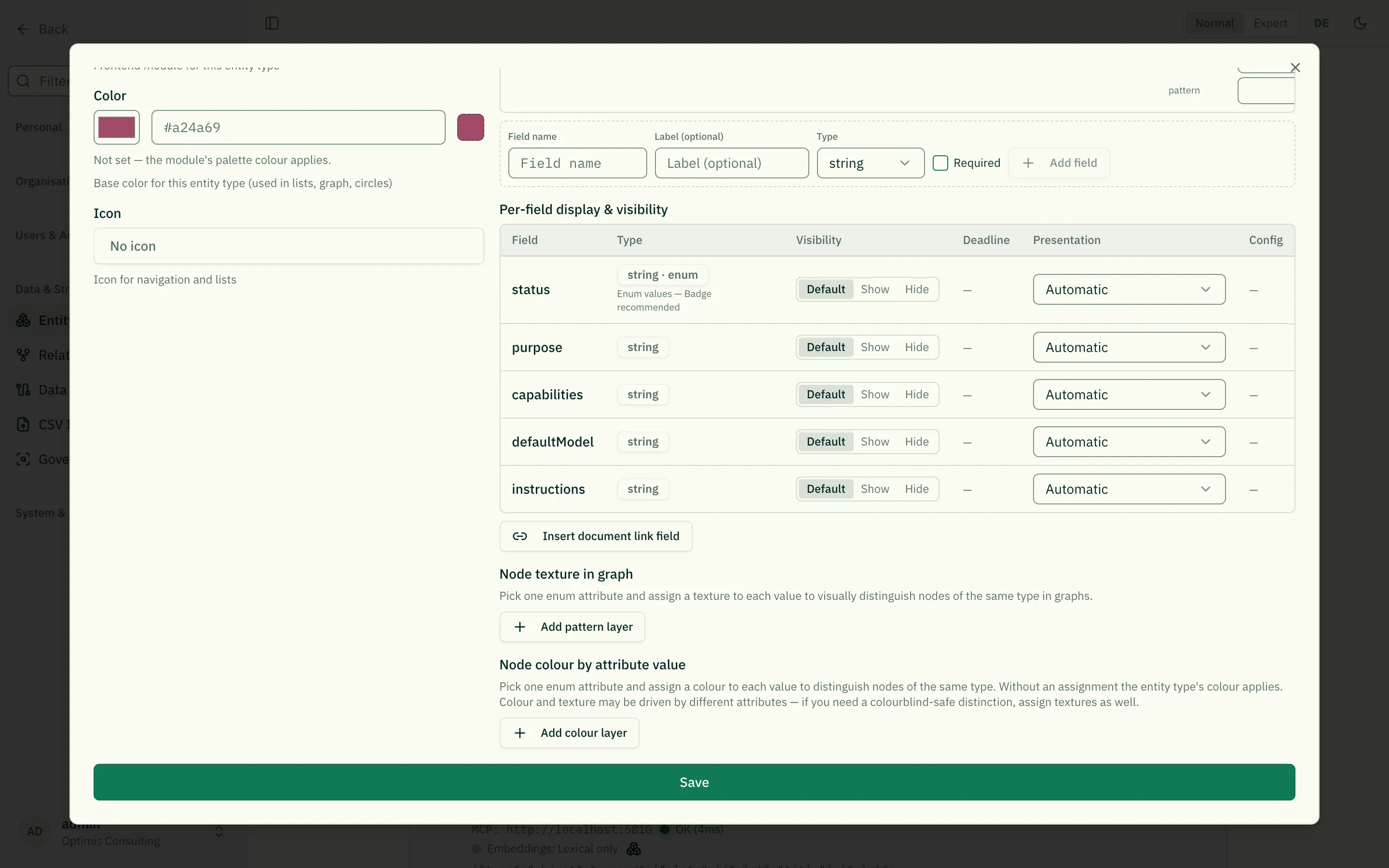
Task: Open Entity types sidebar icon
Action: (24, 320)
